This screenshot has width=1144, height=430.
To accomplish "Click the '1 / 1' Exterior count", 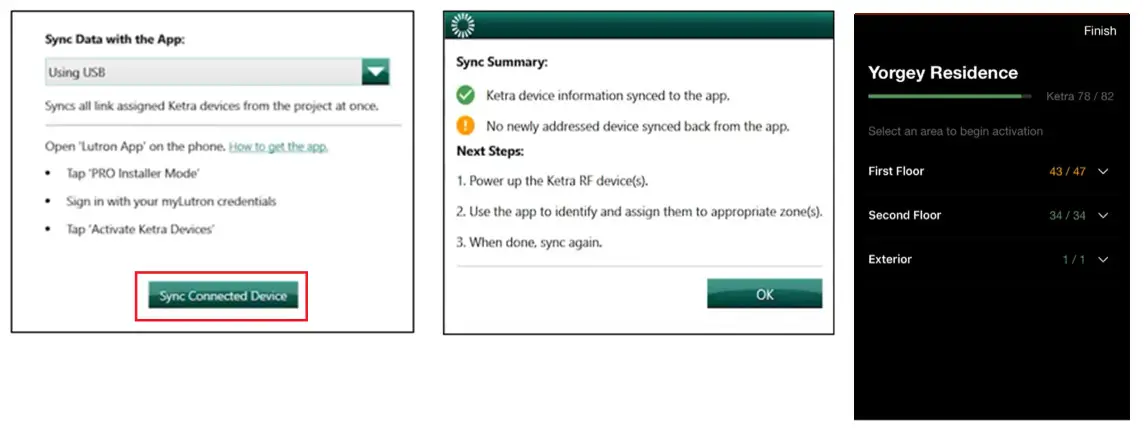I will coord(1074,259).
